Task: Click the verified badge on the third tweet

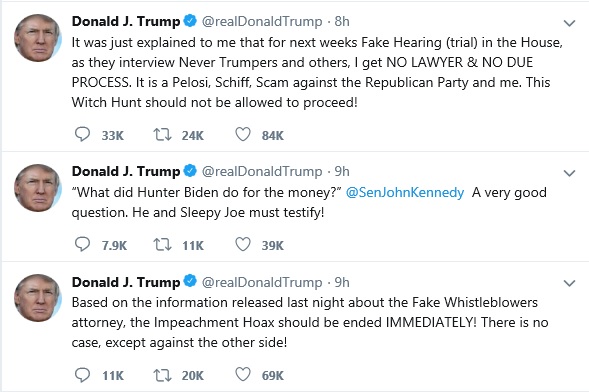Action: [x=190, y=281]
